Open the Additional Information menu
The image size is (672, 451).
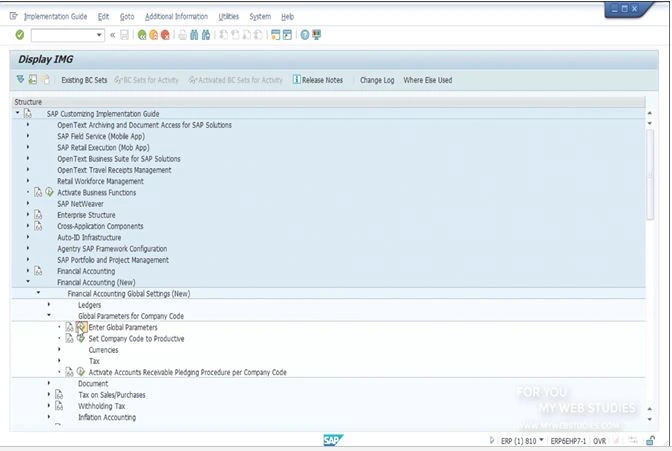[x=176, y=17]
